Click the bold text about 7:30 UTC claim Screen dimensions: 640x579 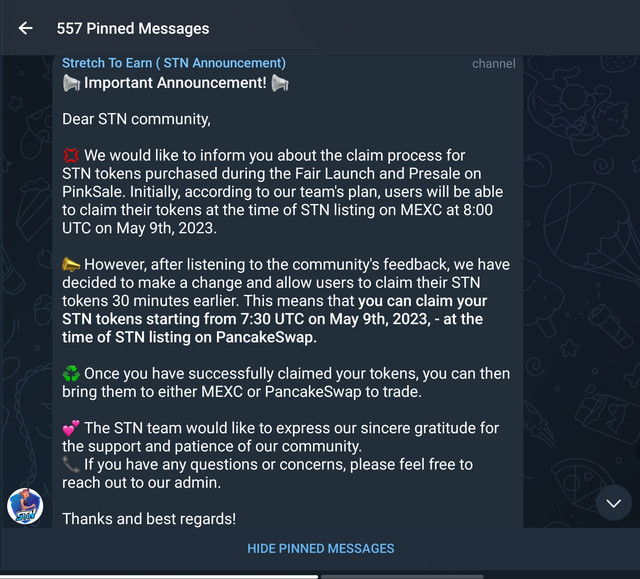pos(274,319)
